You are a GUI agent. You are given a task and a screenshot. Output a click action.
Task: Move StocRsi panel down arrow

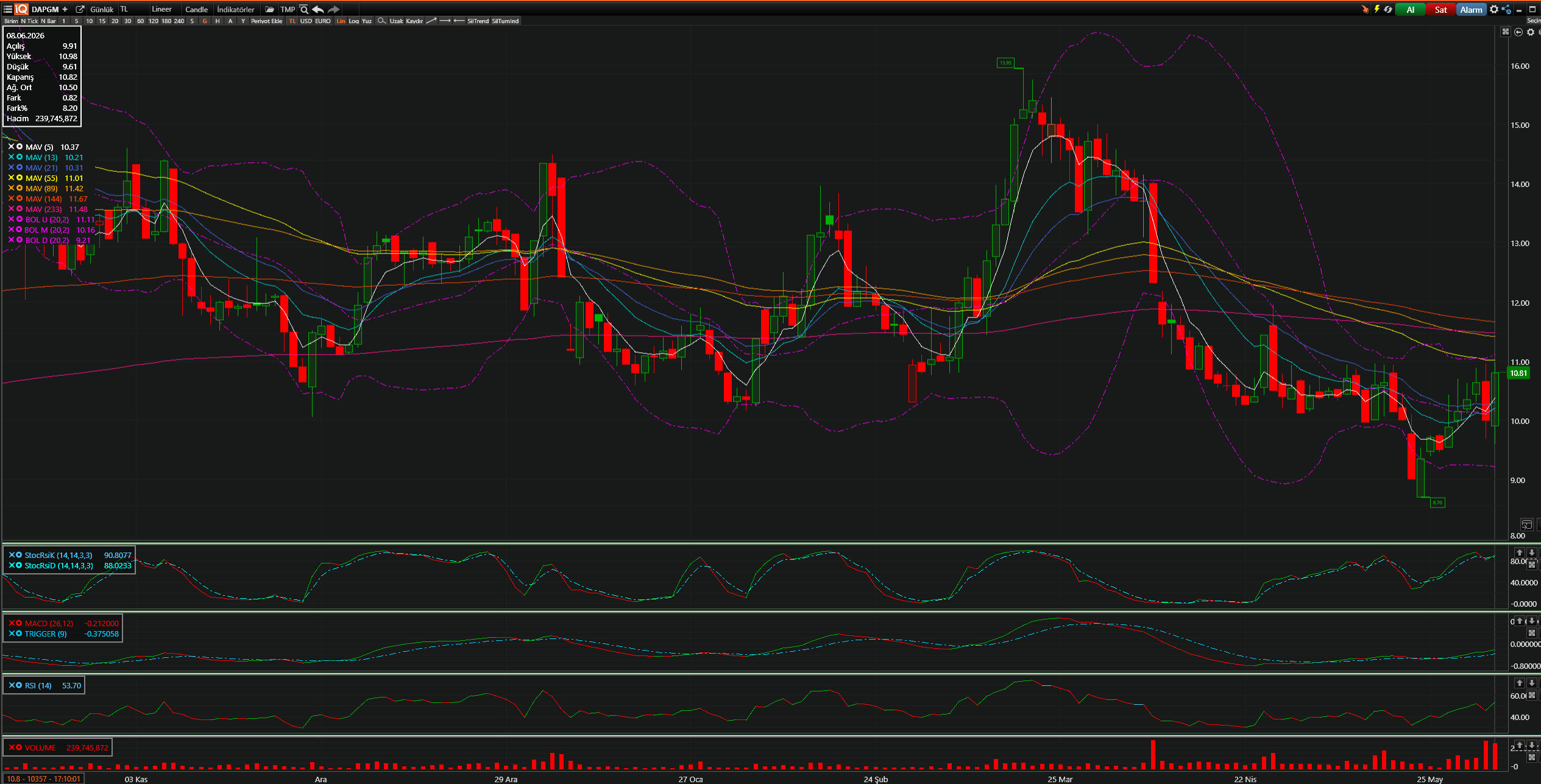(x=1531, y=553)
